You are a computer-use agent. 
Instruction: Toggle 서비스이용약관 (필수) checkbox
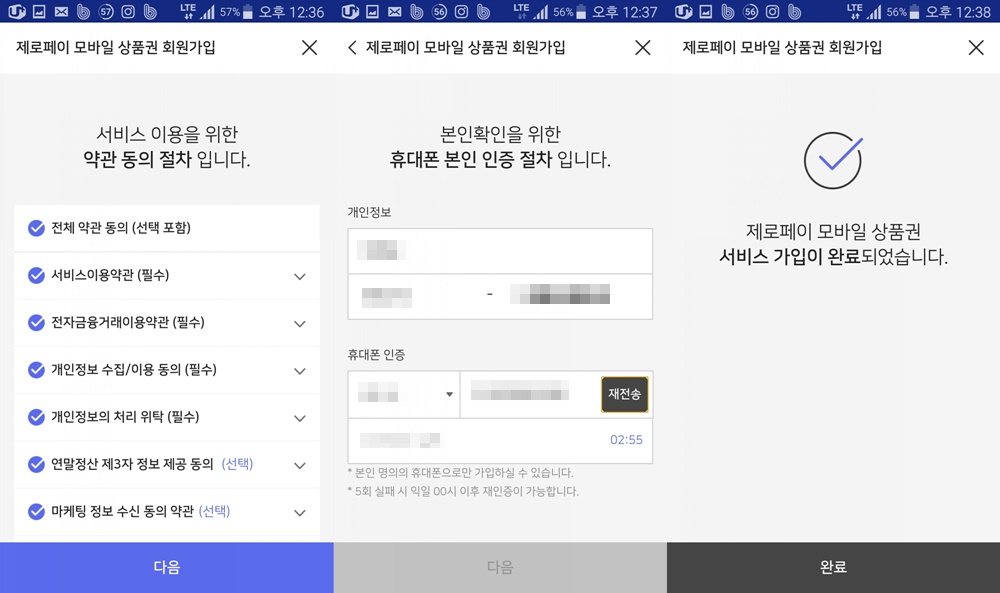coord(36,275)
